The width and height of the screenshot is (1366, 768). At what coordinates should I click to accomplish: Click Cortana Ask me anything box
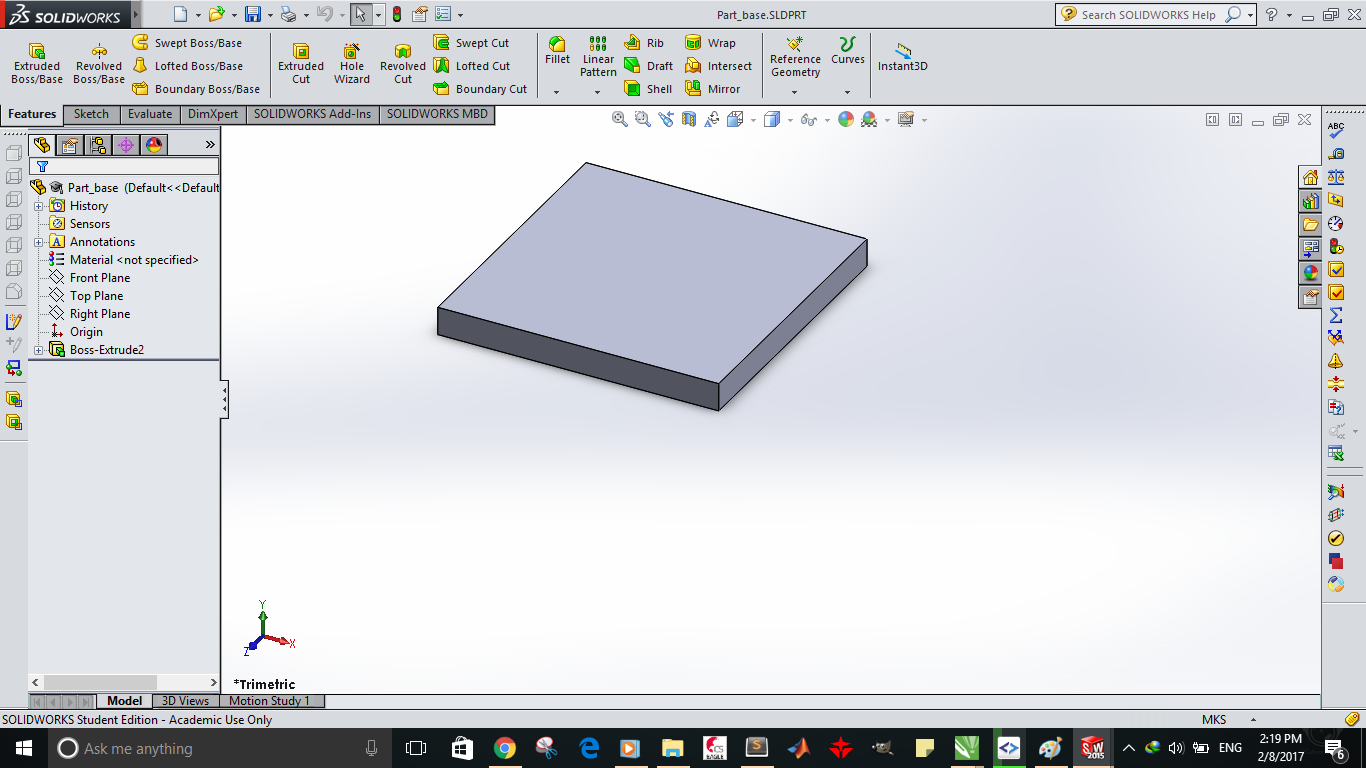coord(220,748)
